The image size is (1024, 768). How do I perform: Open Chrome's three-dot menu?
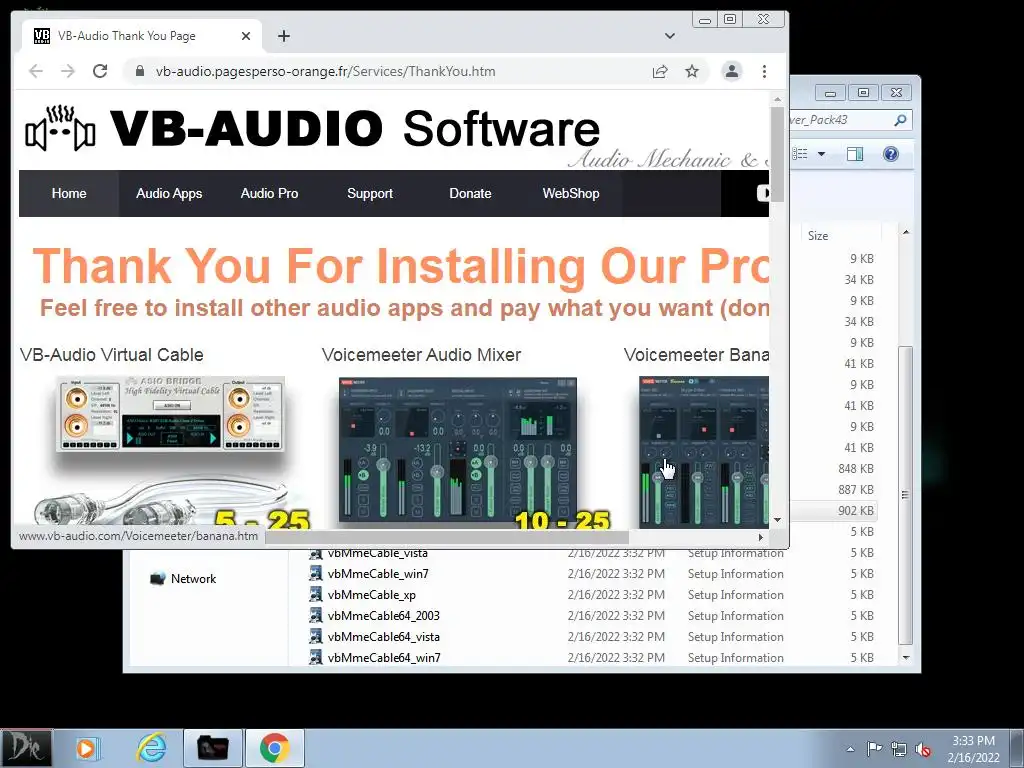pyautogui.click(x=764, y=71)
